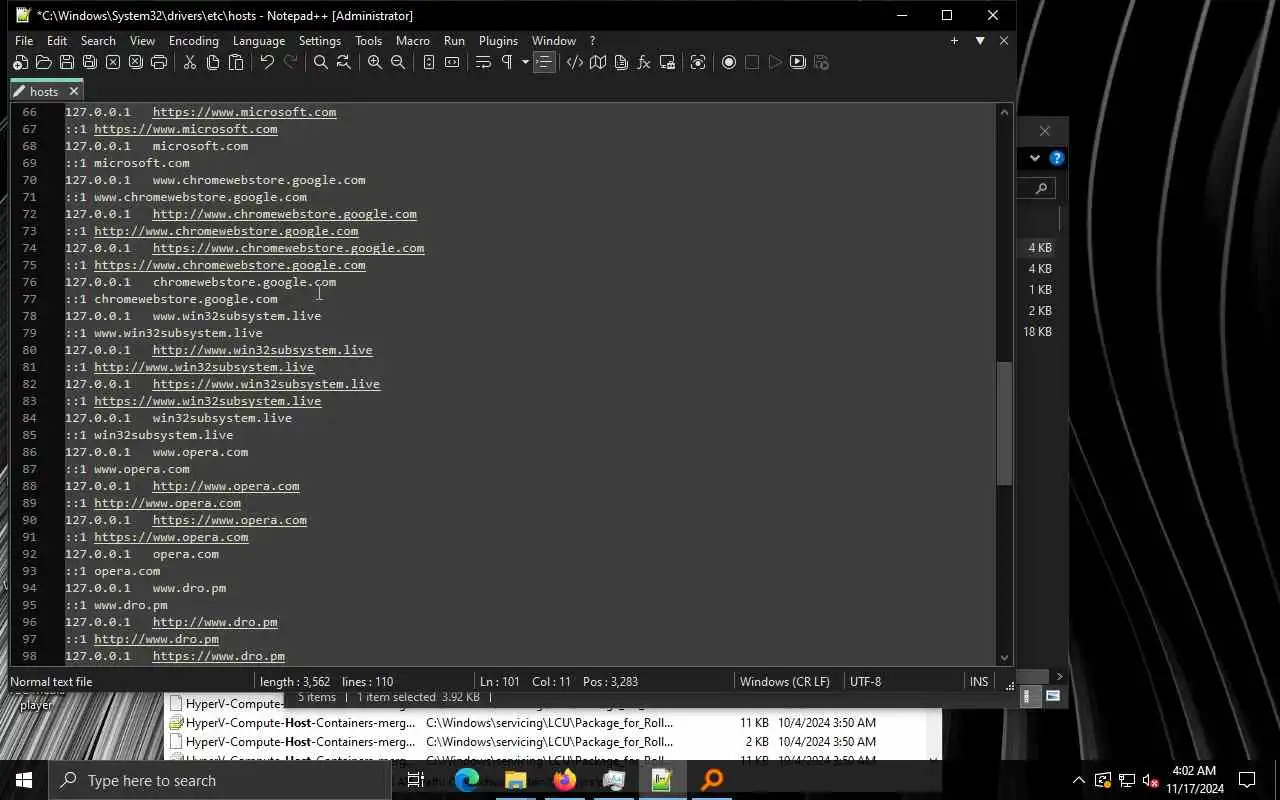
Task: Toggle the indent guide button
Action: 544,62
